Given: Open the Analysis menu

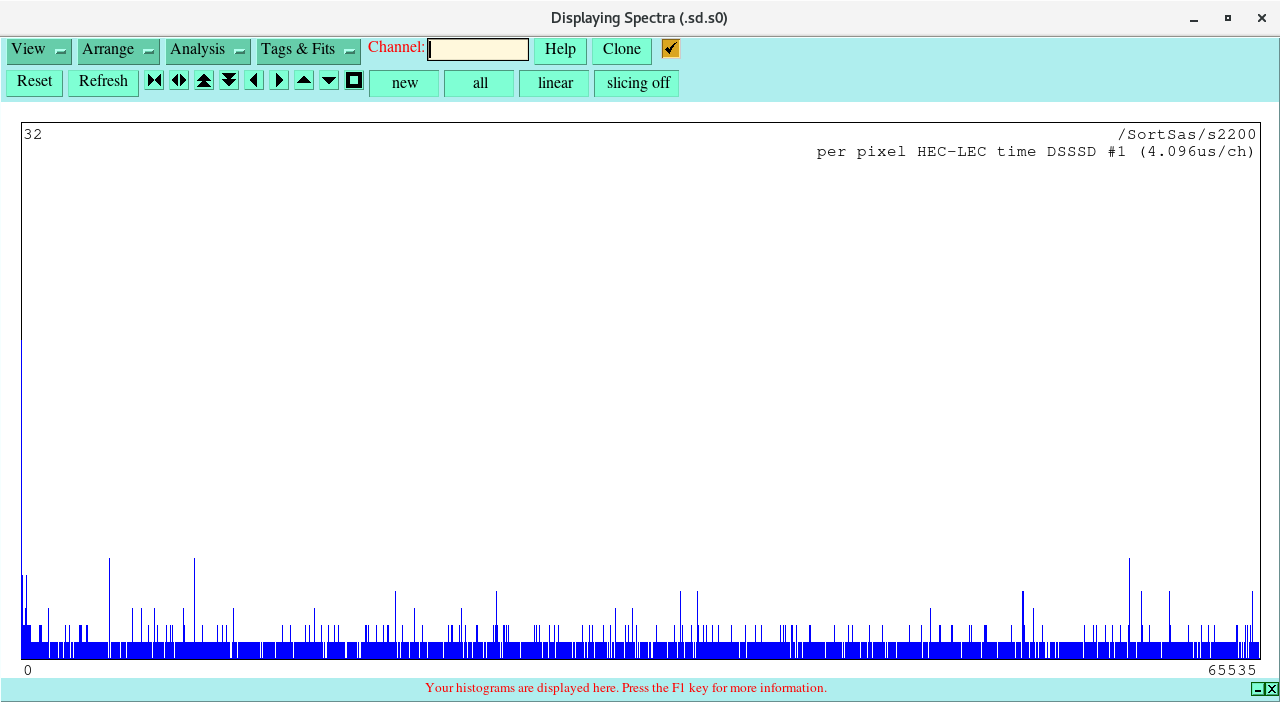Looking at the screenshot, I should (208, 50).
